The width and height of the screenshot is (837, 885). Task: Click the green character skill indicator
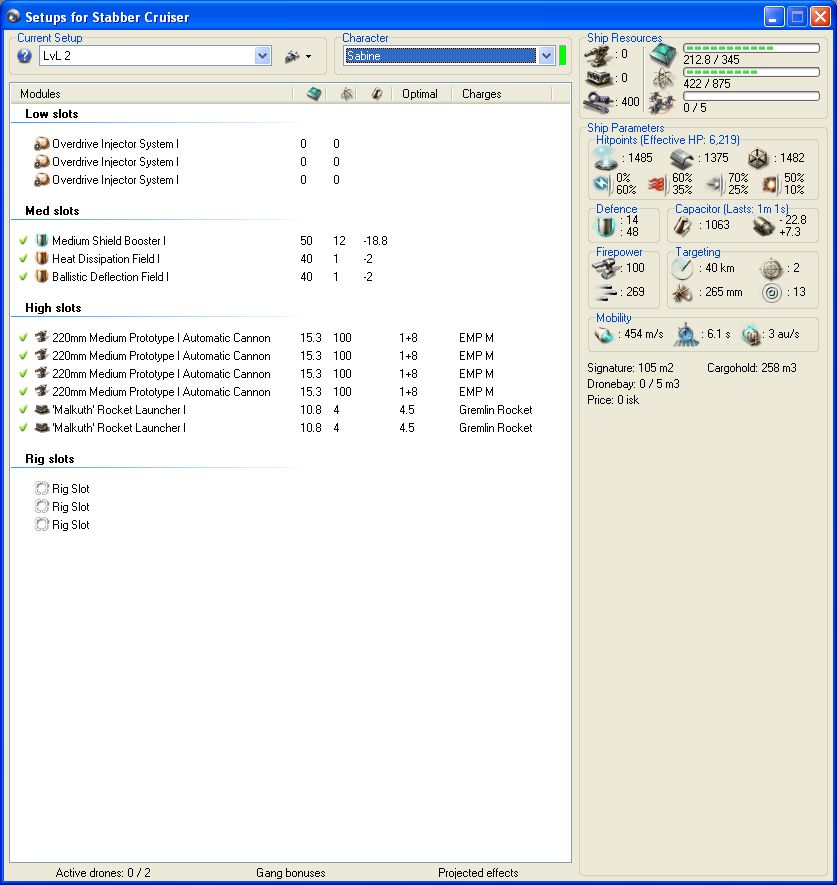tap(562, 56)
